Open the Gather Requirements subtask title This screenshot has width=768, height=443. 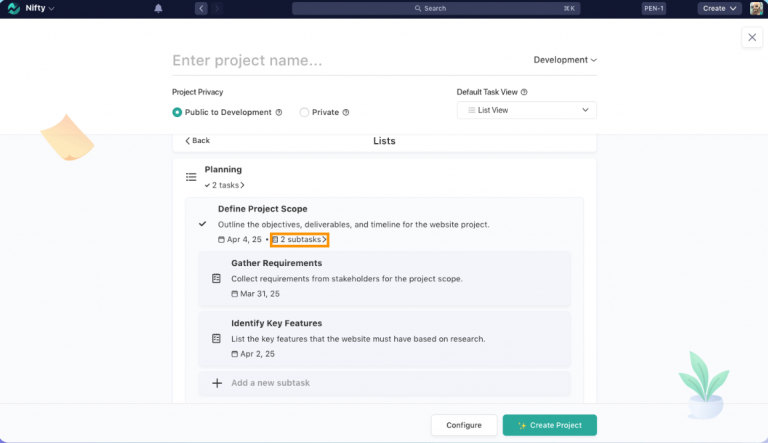(276, 263)
